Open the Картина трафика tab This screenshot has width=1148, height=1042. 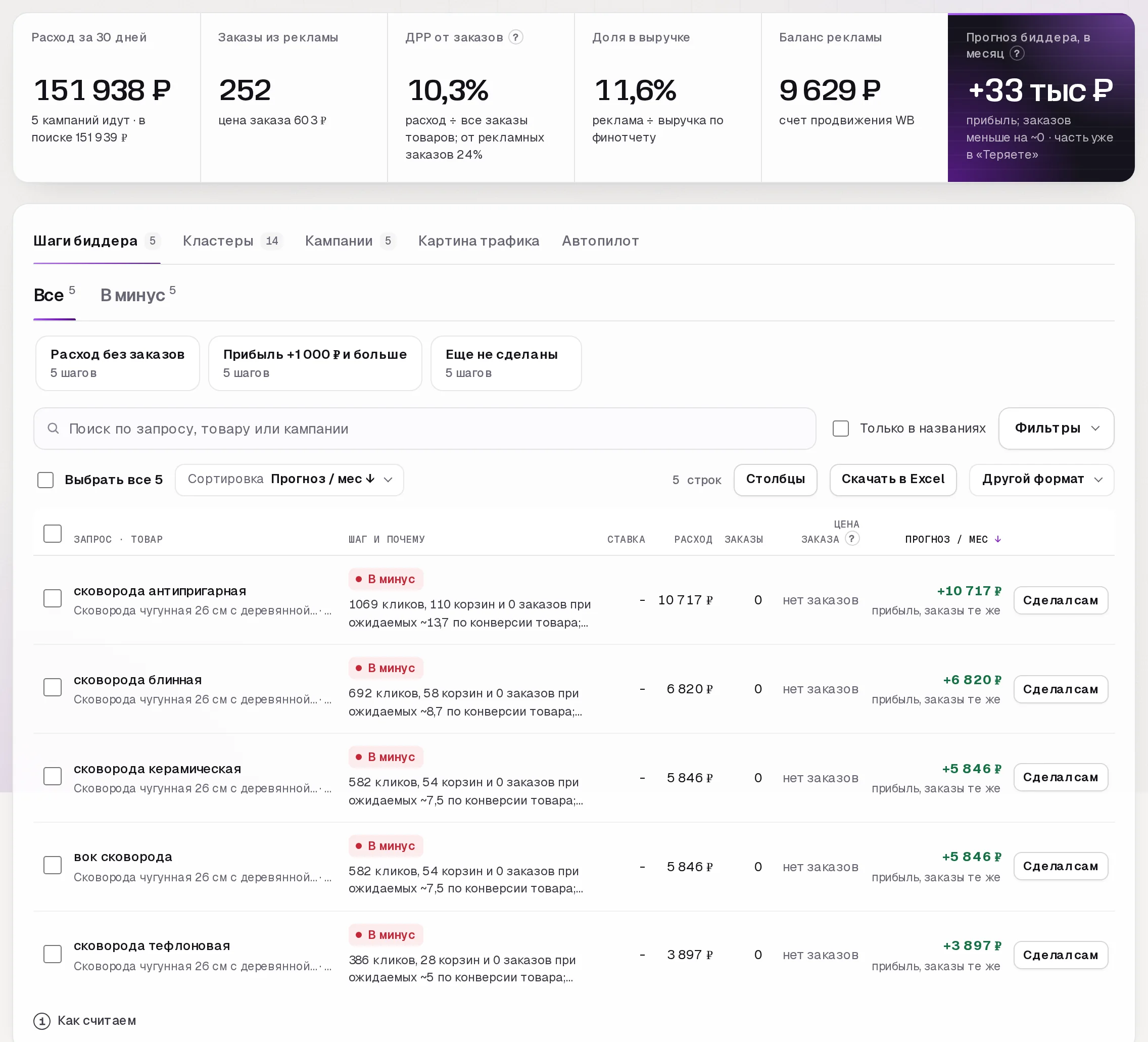pos(479,241)
